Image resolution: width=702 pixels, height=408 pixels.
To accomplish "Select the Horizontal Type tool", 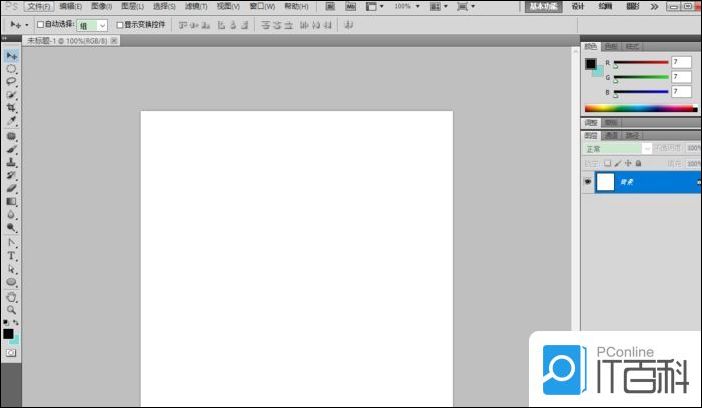I will (12, 256).
